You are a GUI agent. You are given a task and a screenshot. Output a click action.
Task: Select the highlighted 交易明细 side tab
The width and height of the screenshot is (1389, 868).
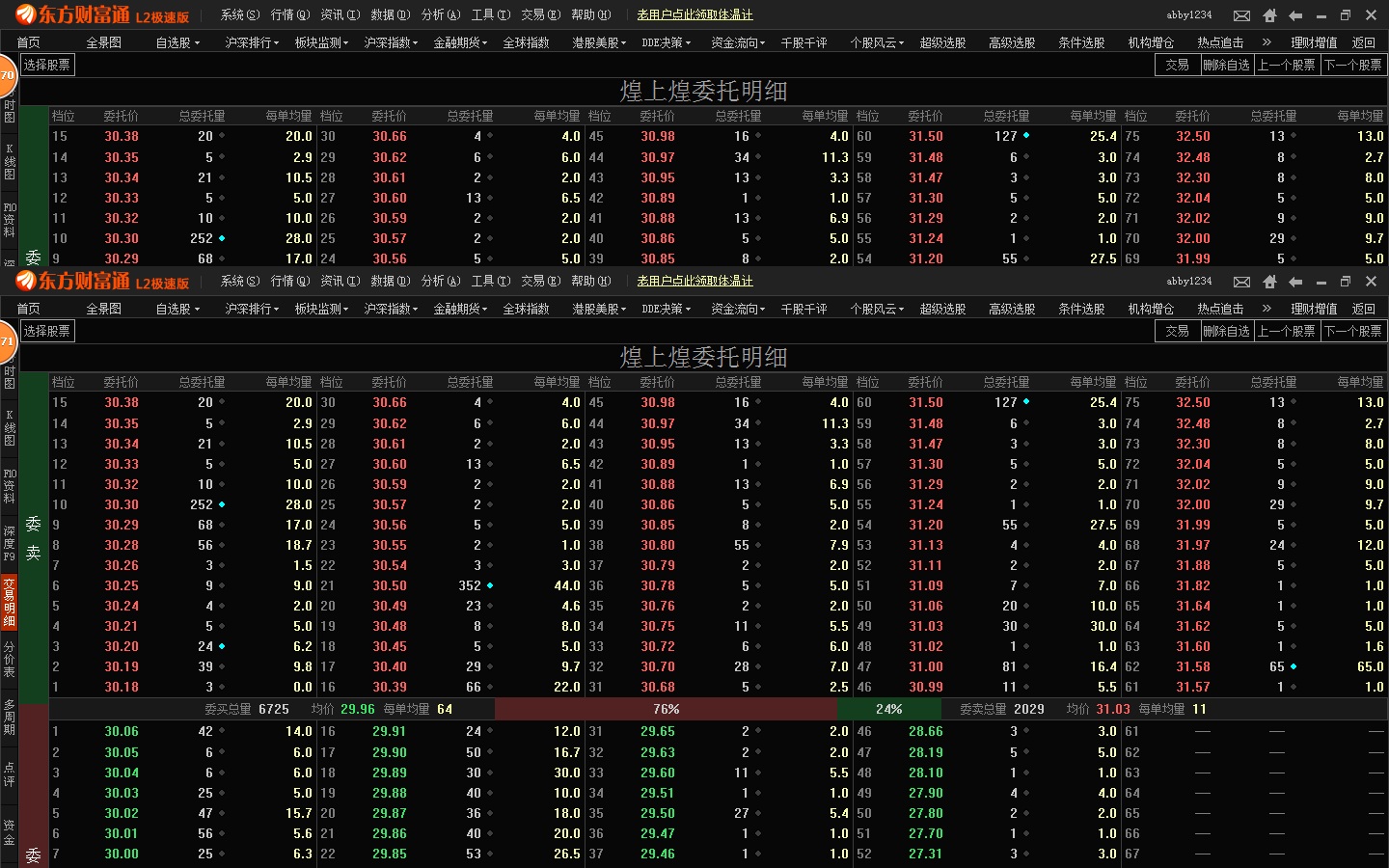click(x=10, y=603)
